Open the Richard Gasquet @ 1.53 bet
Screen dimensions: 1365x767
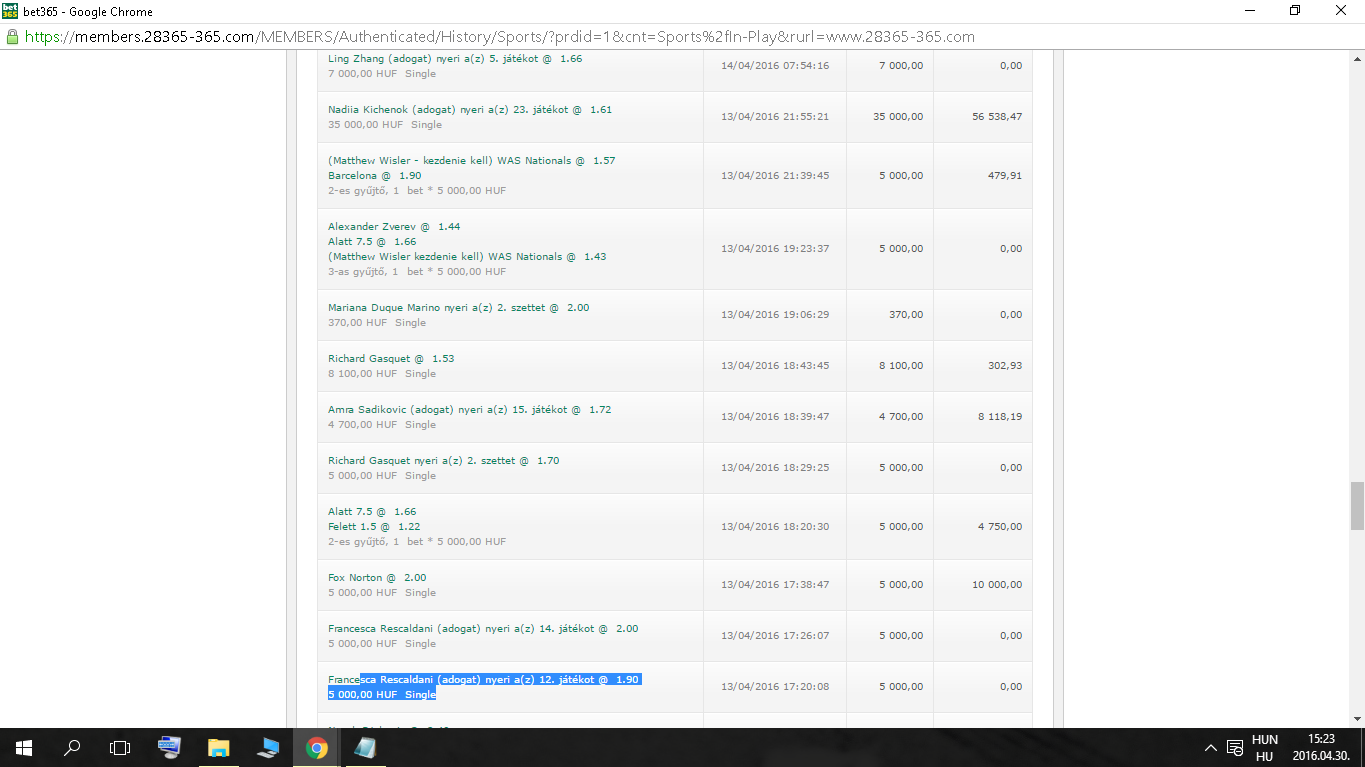[391, 359]
